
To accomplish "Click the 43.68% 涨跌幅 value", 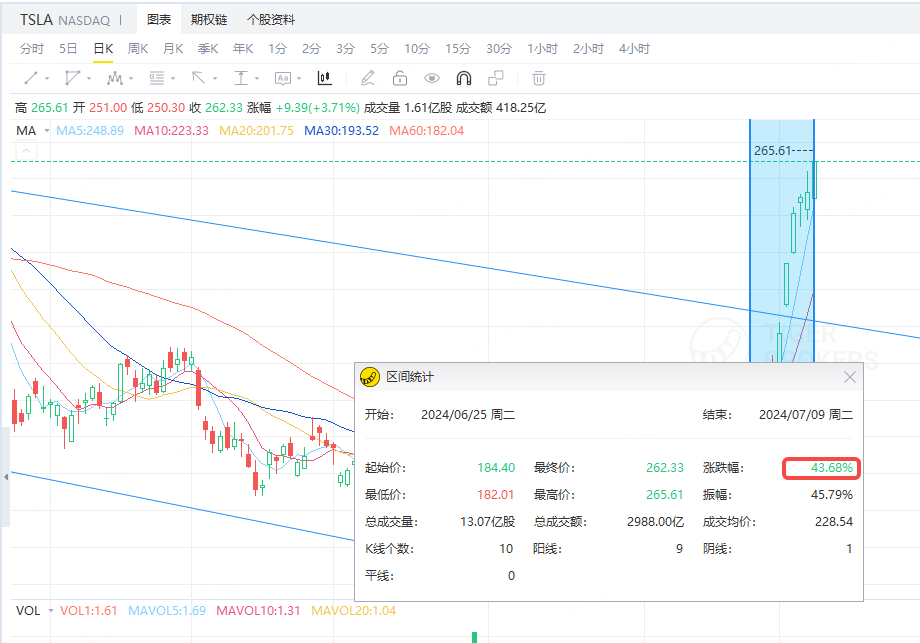I will click(x=831, y=468).
